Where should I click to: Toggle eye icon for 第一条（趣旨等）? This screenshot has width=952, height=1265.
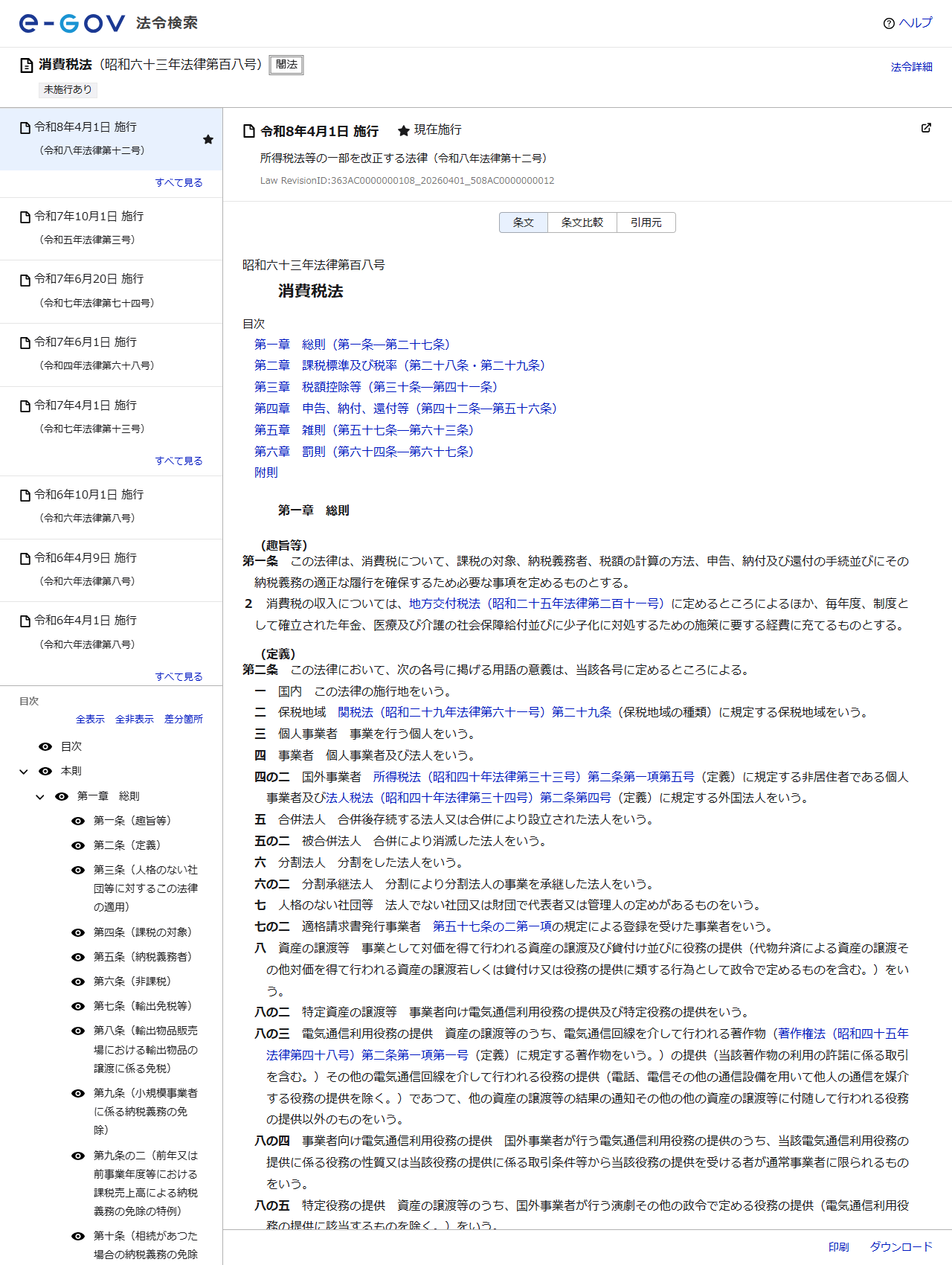click(x=78, y=821)
